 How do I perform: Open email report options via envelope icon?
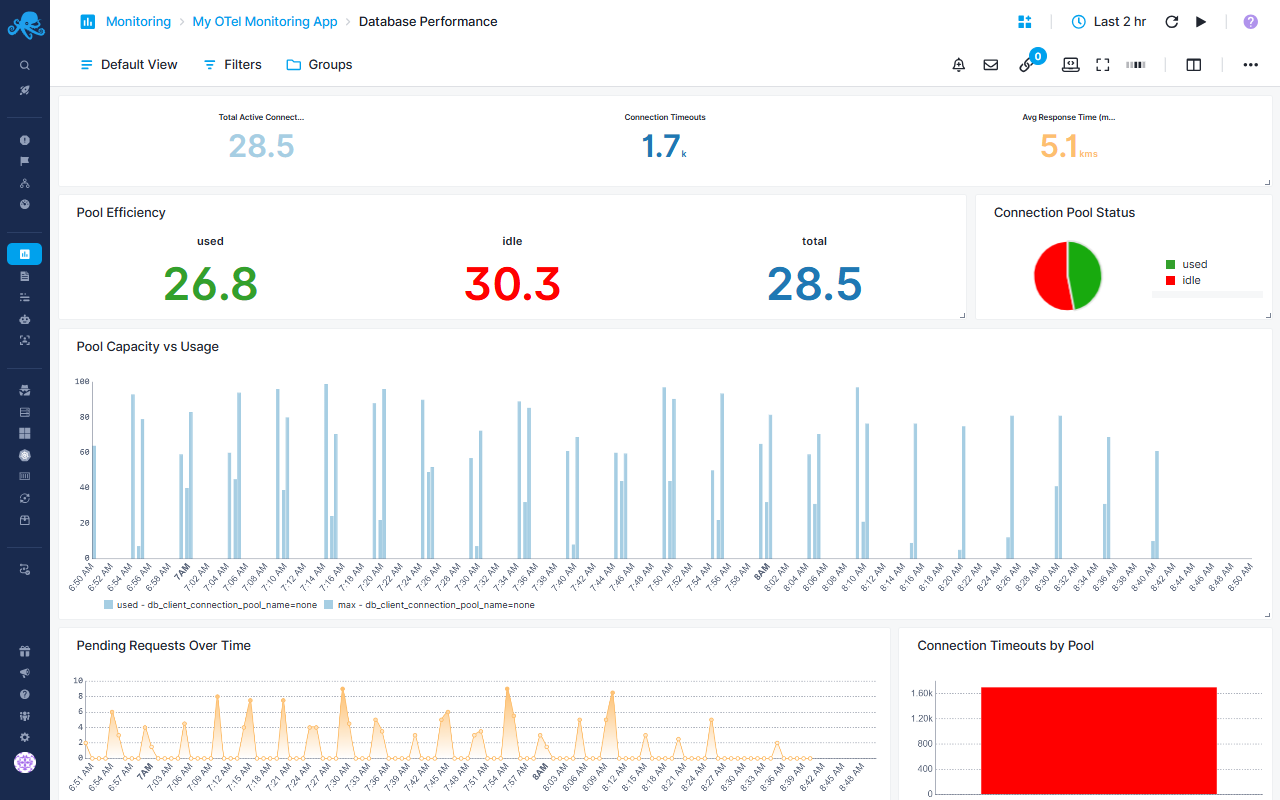pyautogui.click(x=990, y=64)
